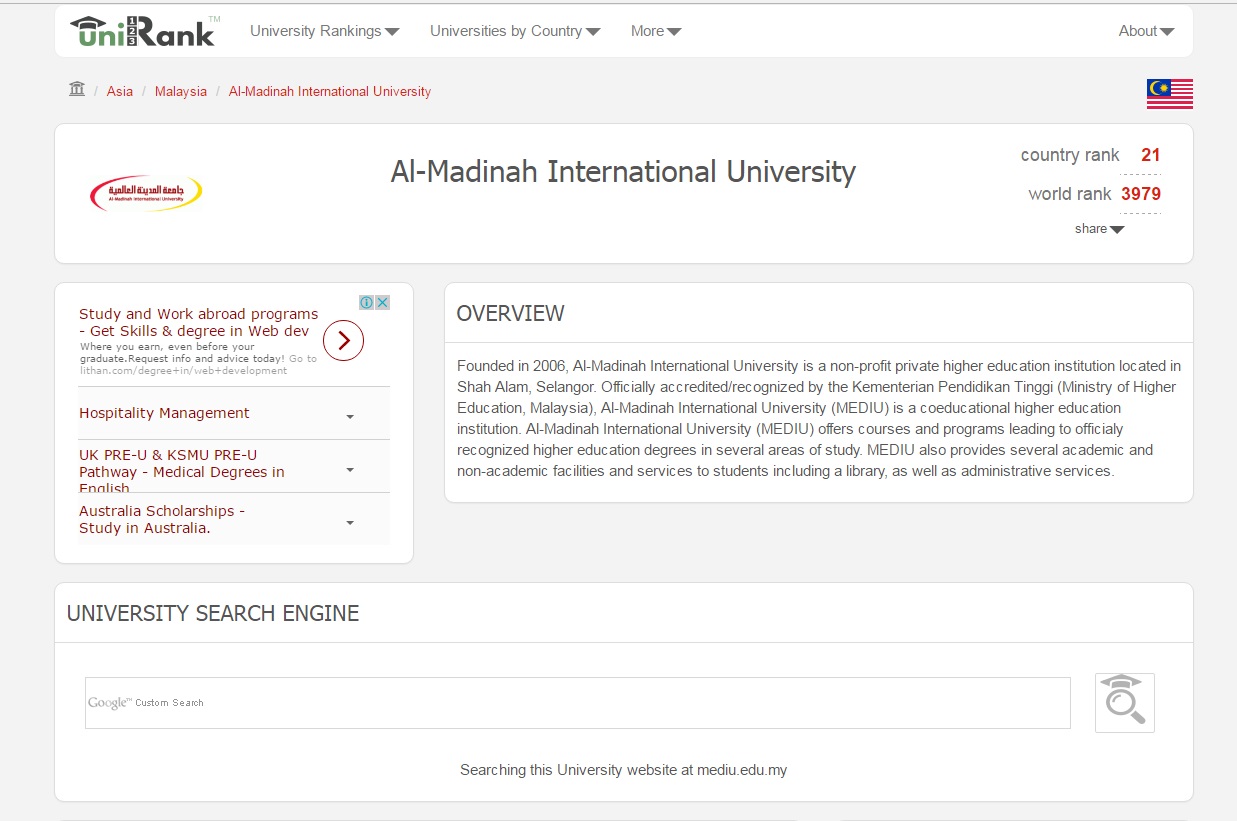Go to Asia breadcrumb link
Image resolution: width=1237 pixels, height=821 pixels.
coord(120,91)
